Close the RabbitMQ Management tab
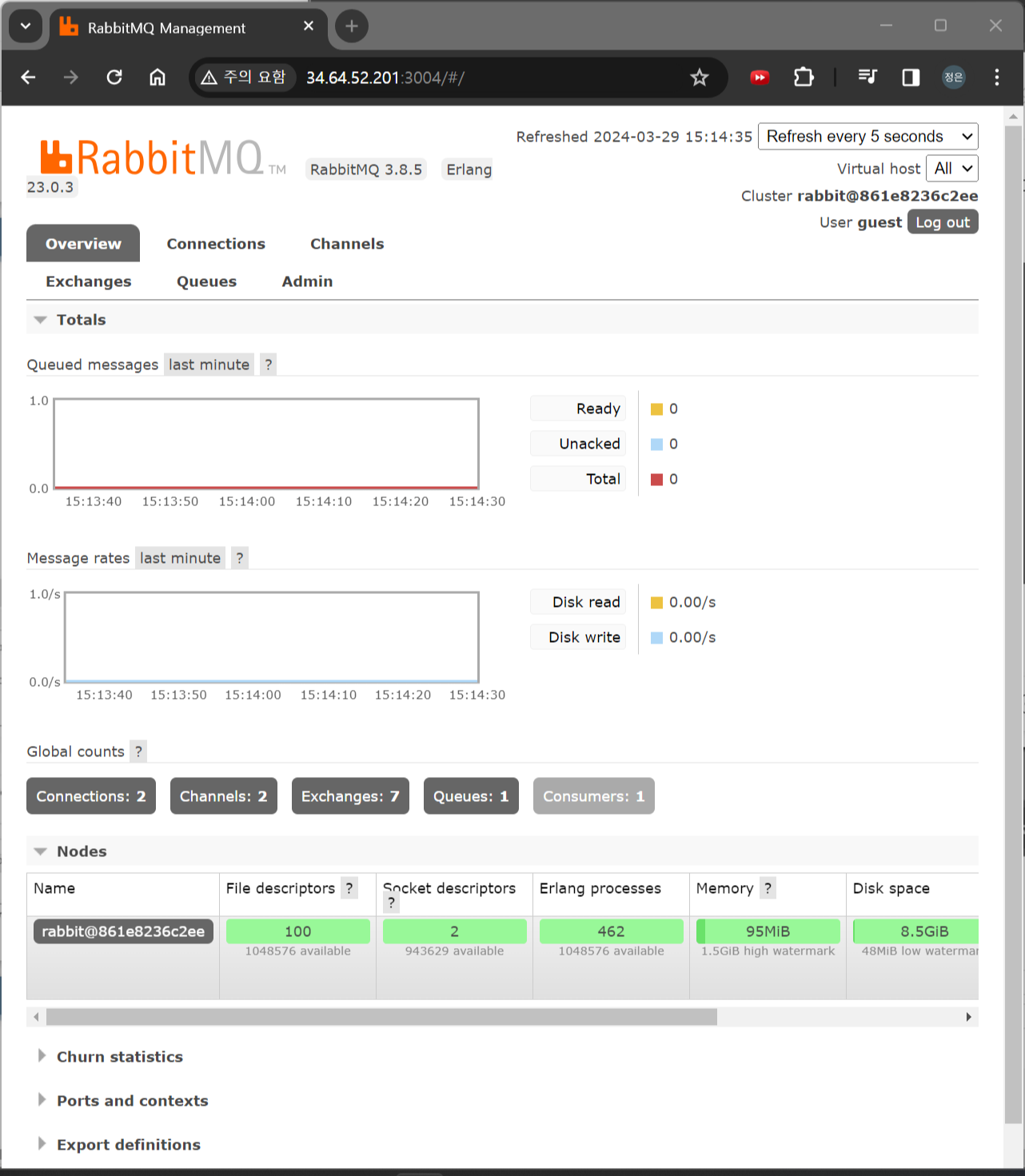The width and height of the screenshot is (1025, 1176). (309, 26)
